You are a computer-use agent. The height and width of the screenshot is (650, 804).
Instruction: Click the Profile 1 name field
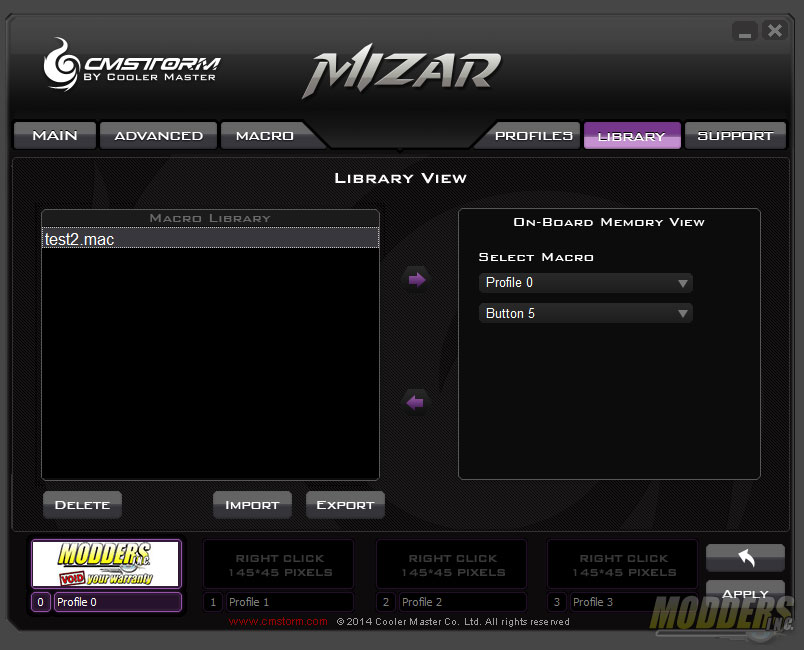click(x=290, y=602)
